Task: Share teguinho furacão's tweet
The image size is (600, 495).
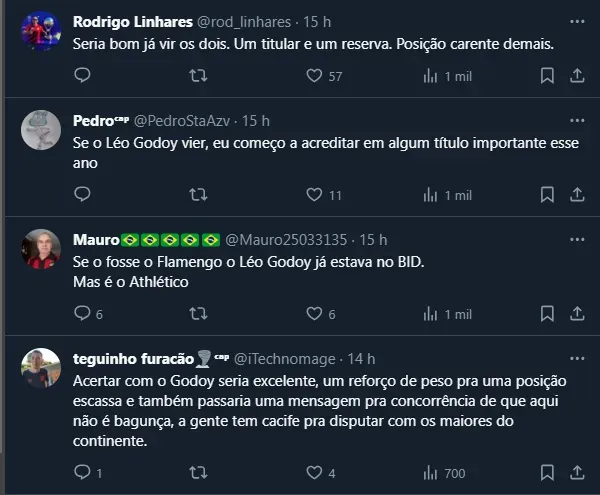Action: (577, 472)
